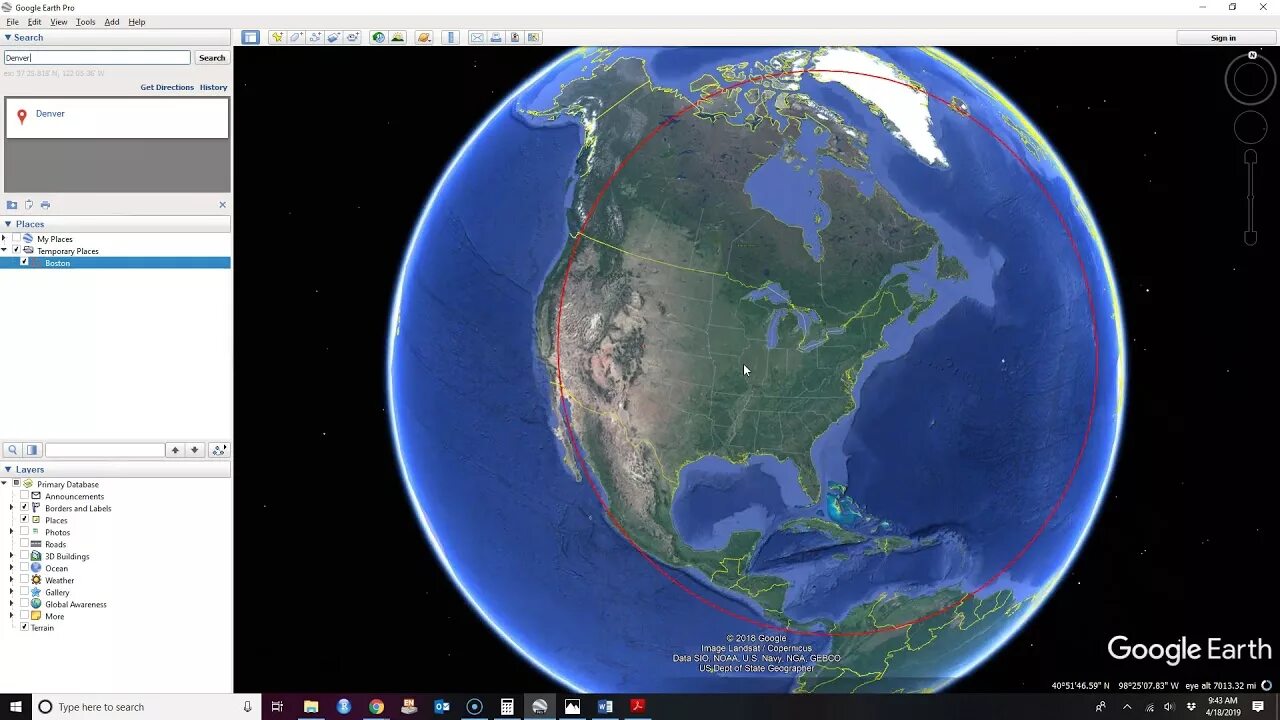Start the Record a Tour tool
This screenshot has width=1280, height=720.
(x=353, y=37)
